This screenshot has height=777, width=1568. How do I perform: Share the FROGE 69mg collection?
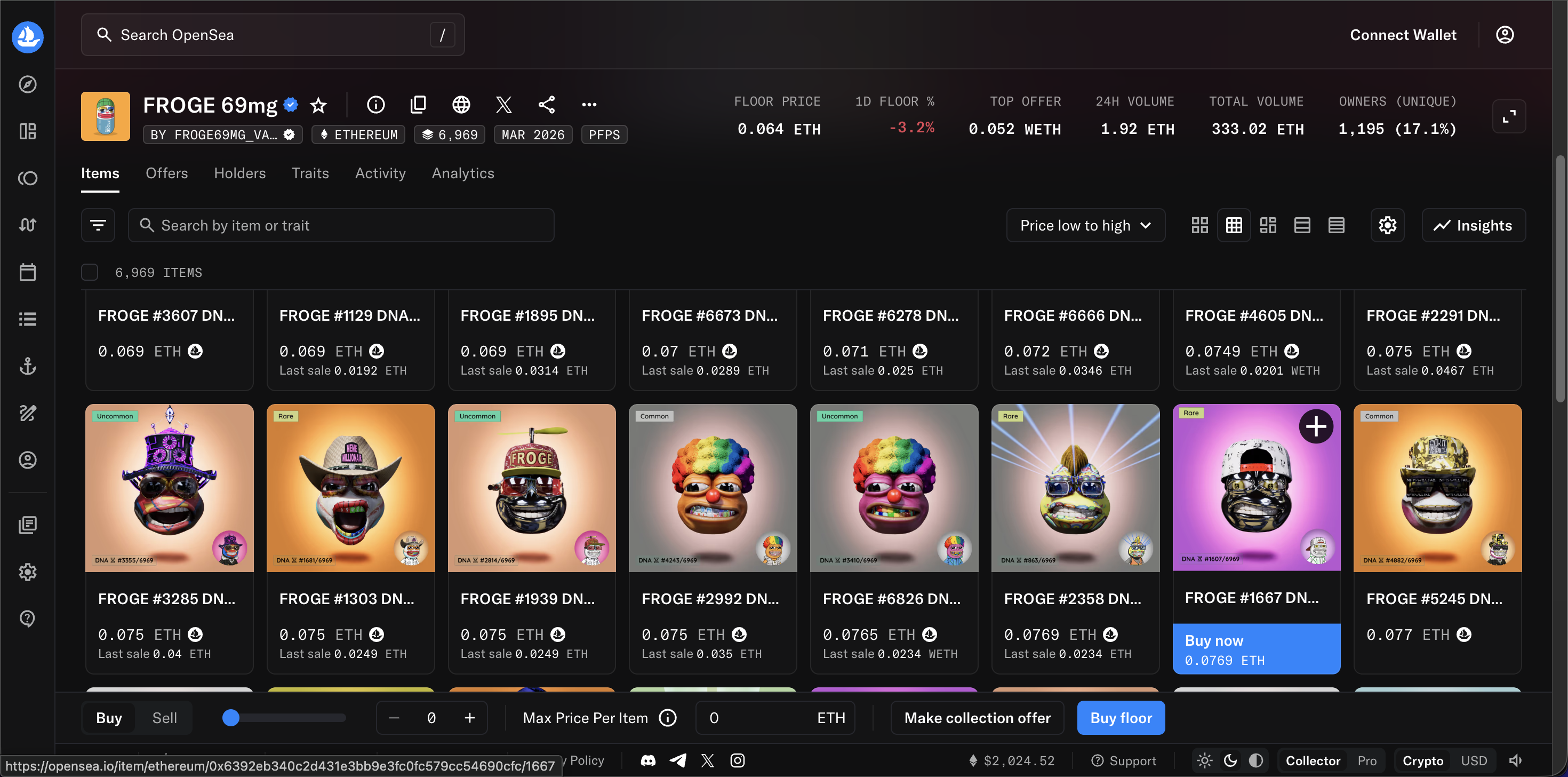click(x=546, y=105)
